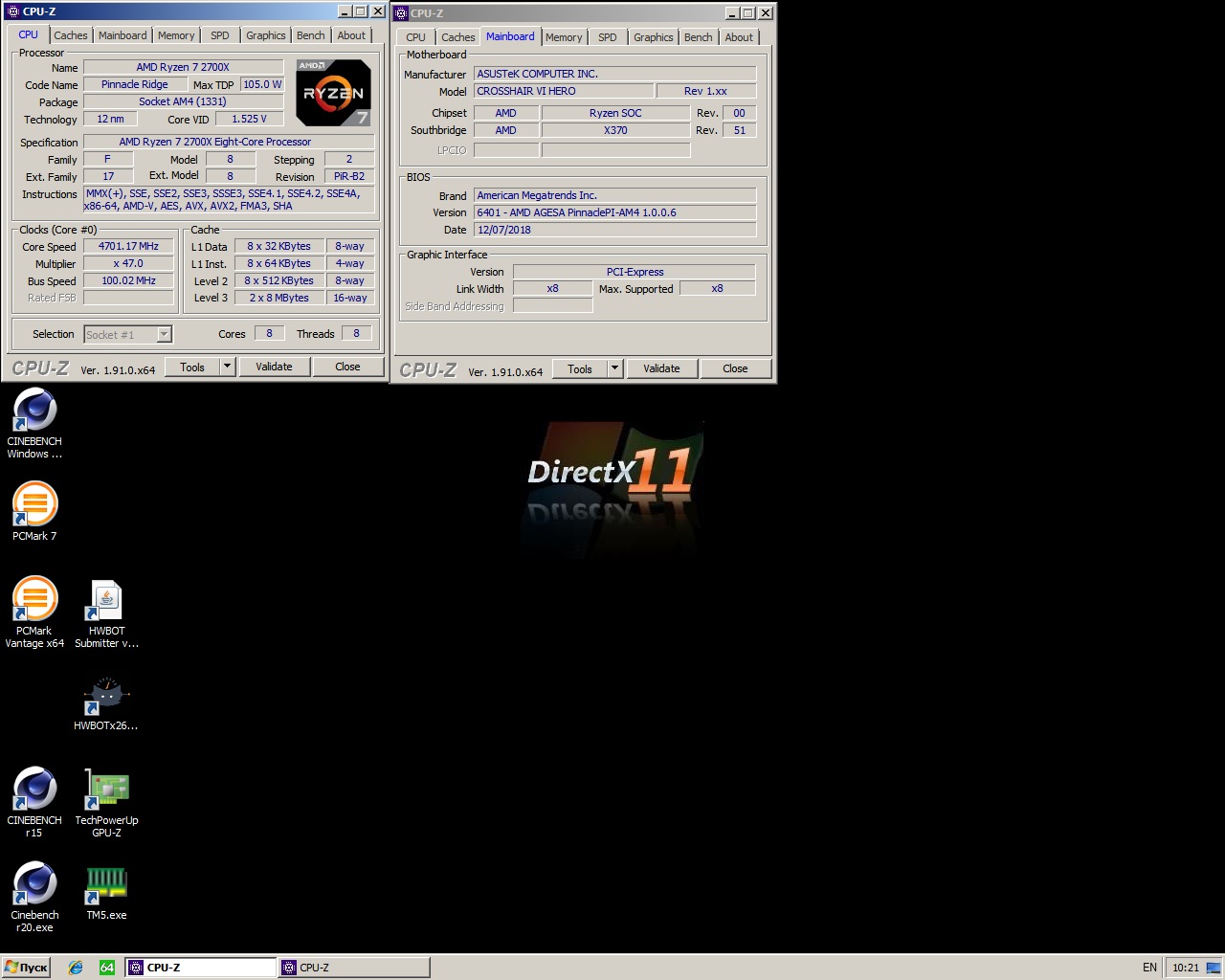
Task: Click Close button in left CPU-Z window
Action: click(x=347, y=367)
